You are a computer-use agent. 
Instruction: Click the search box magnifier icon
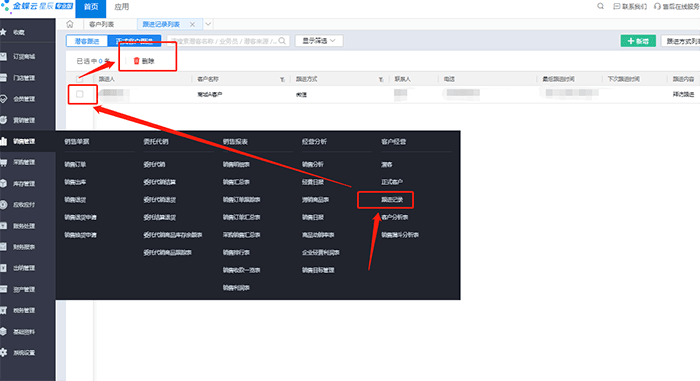[x=282, y=41]
